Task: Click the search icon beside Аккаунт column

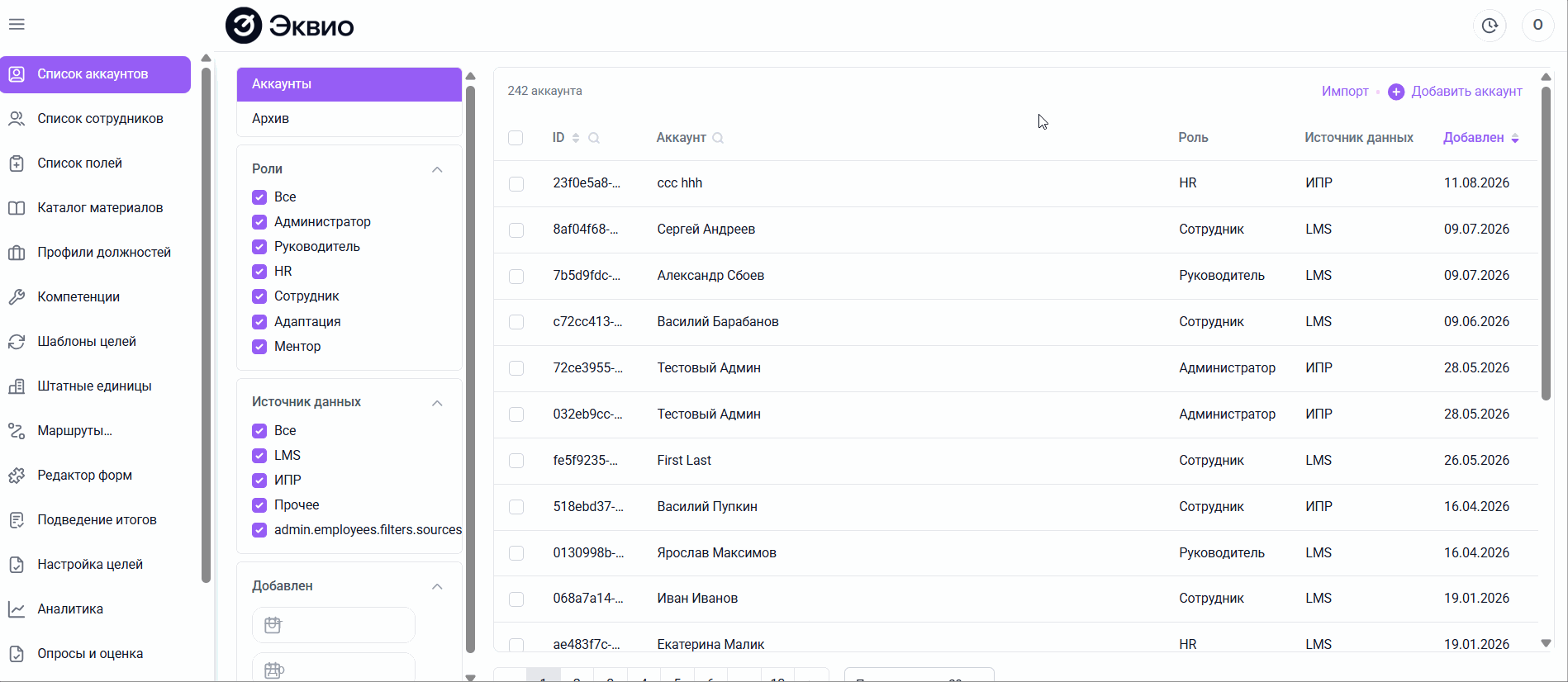Action: click(718, 138)
